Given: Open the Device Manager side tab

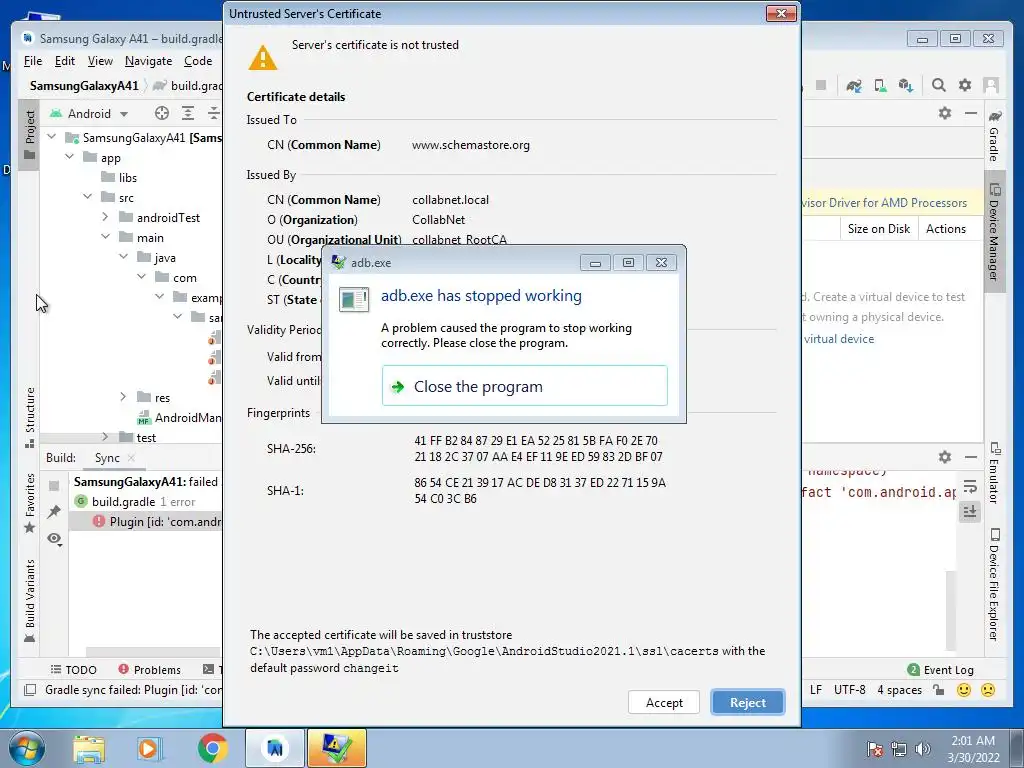Looking at the screenshot, I should (994, 232).
